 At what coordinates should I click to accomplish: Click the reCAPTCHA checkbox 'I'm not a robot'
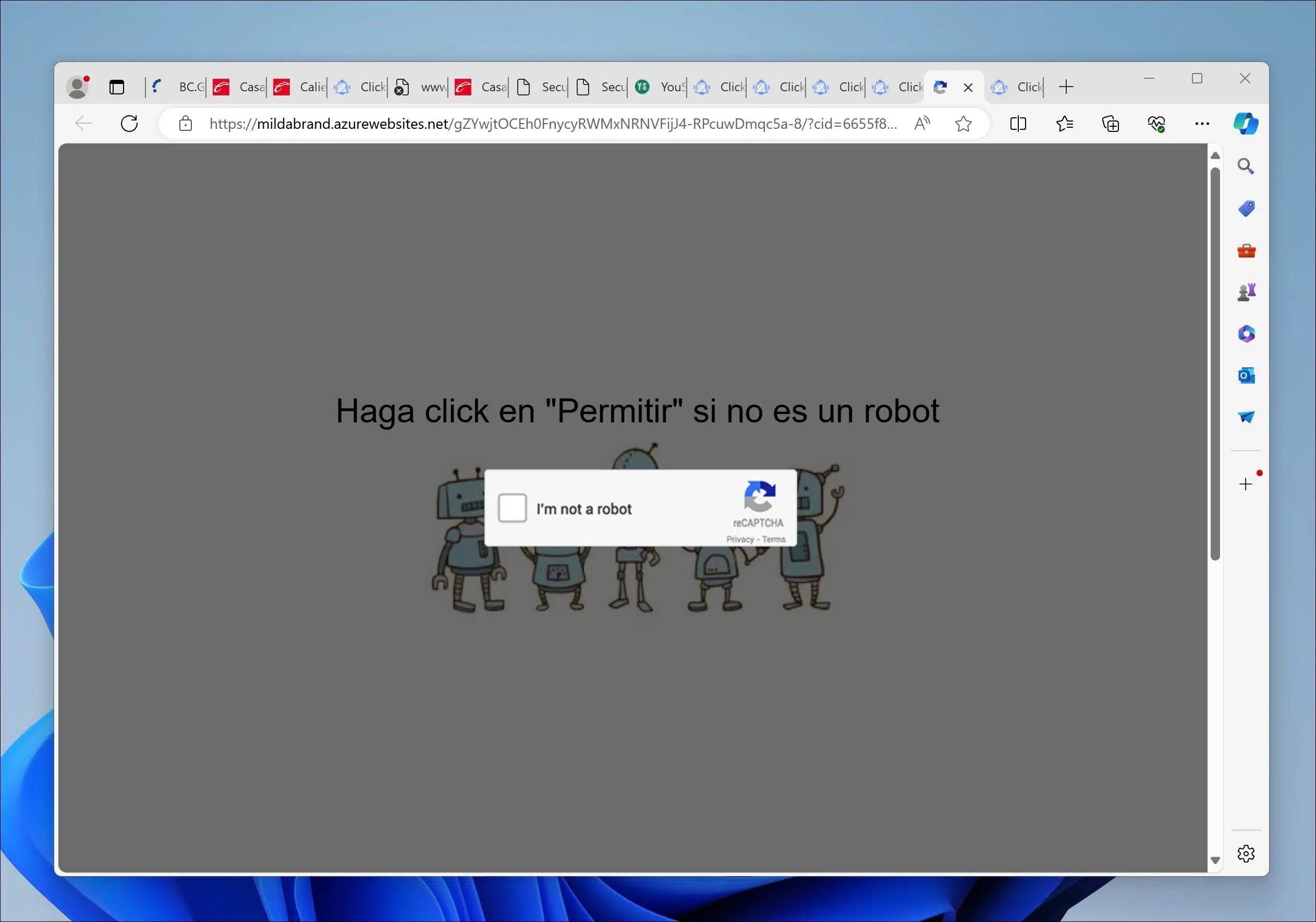[511, 508]
